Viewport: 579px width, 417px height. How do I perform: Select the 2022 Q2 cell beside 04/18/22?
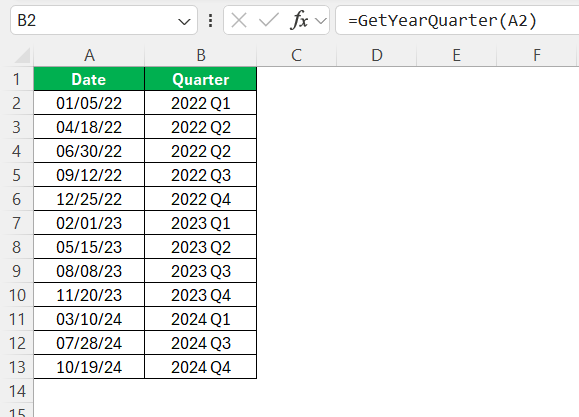[x=201, y=127]
